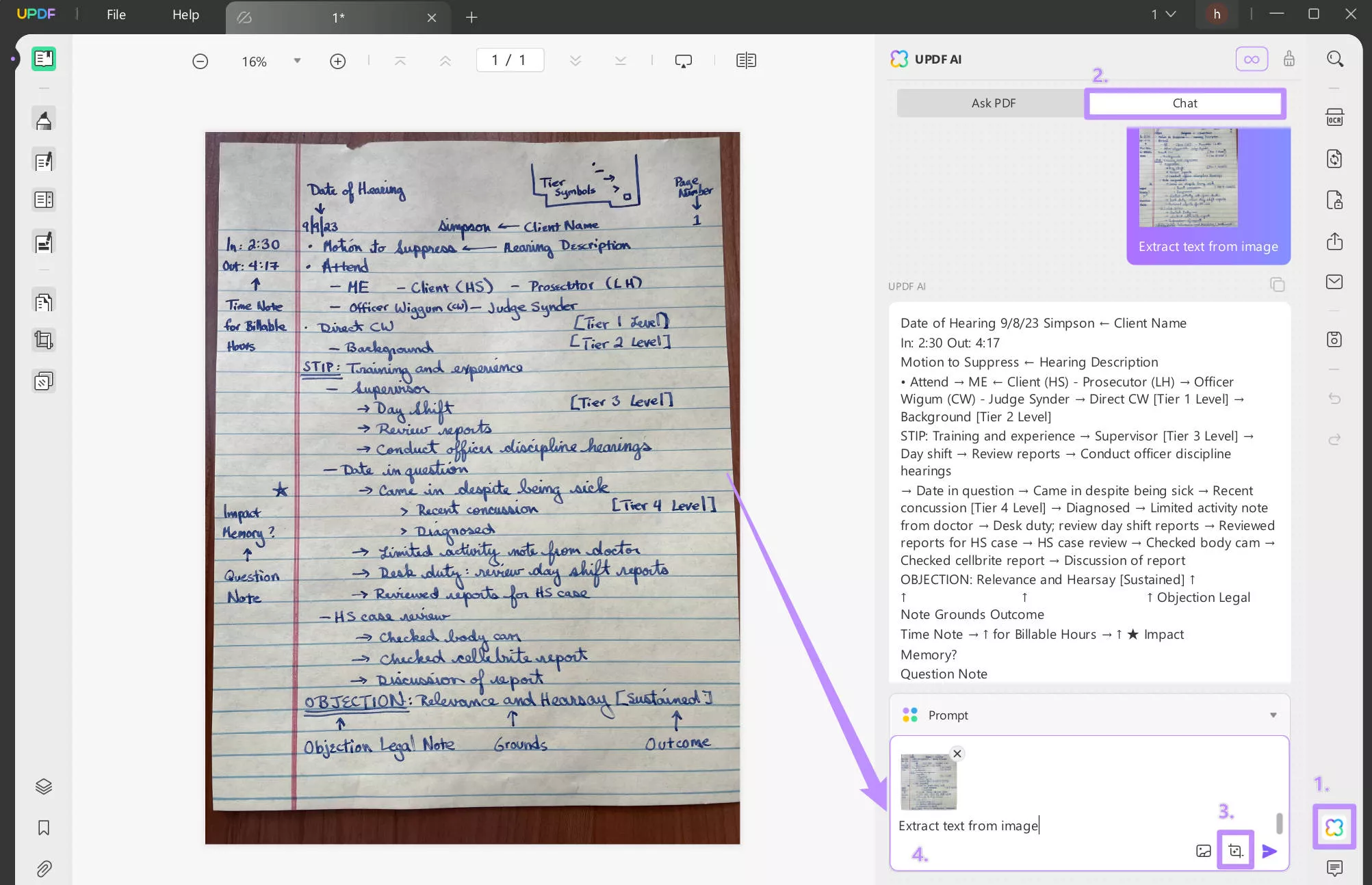Image resolution: width=1372 pixels, height=885 pixels.
Task: Switch to the Ask PDF tab
Action: 993,103
